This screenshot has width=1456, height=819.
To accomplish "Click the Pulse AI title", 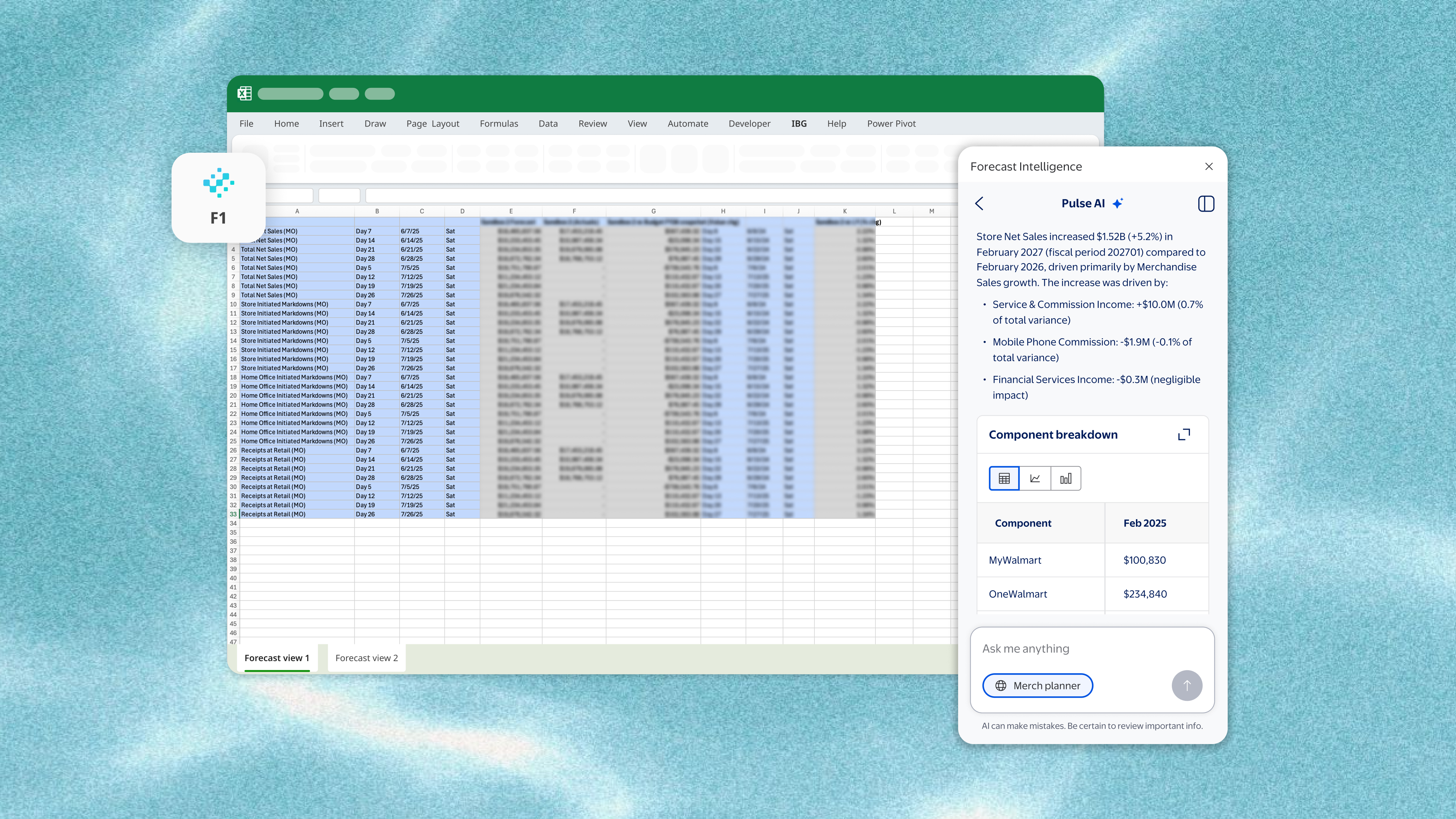I will tap(1083, 204).
